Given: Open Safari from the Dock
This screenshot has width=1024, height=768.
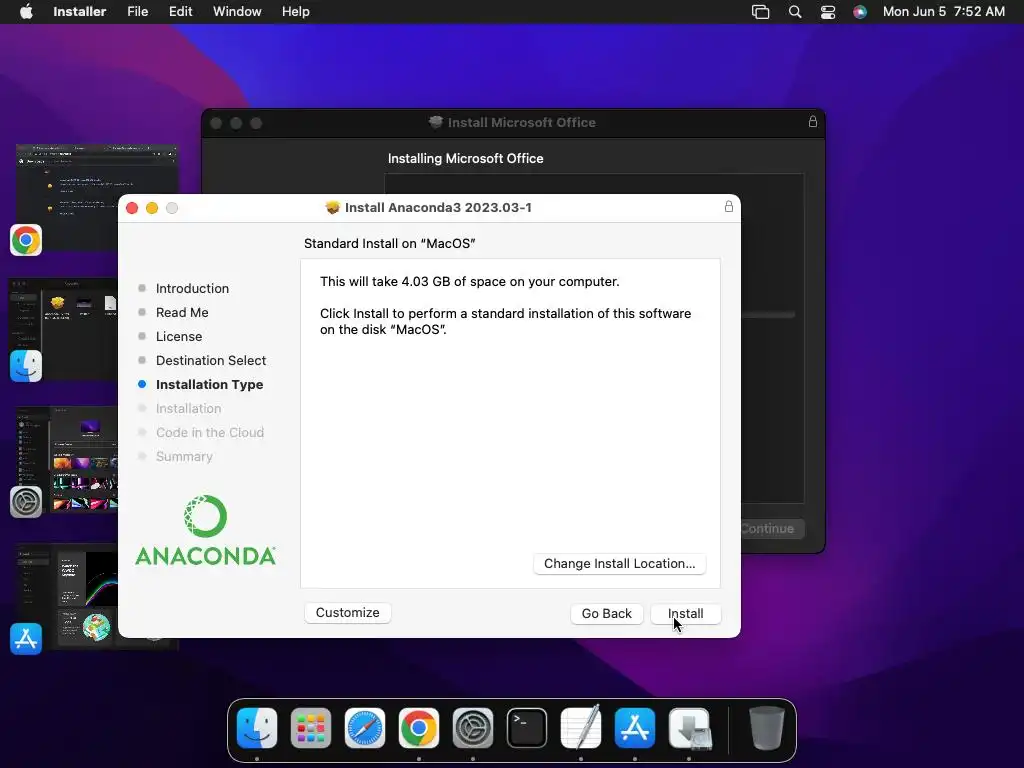Looking at the screenshot, I should coord(365,728).
